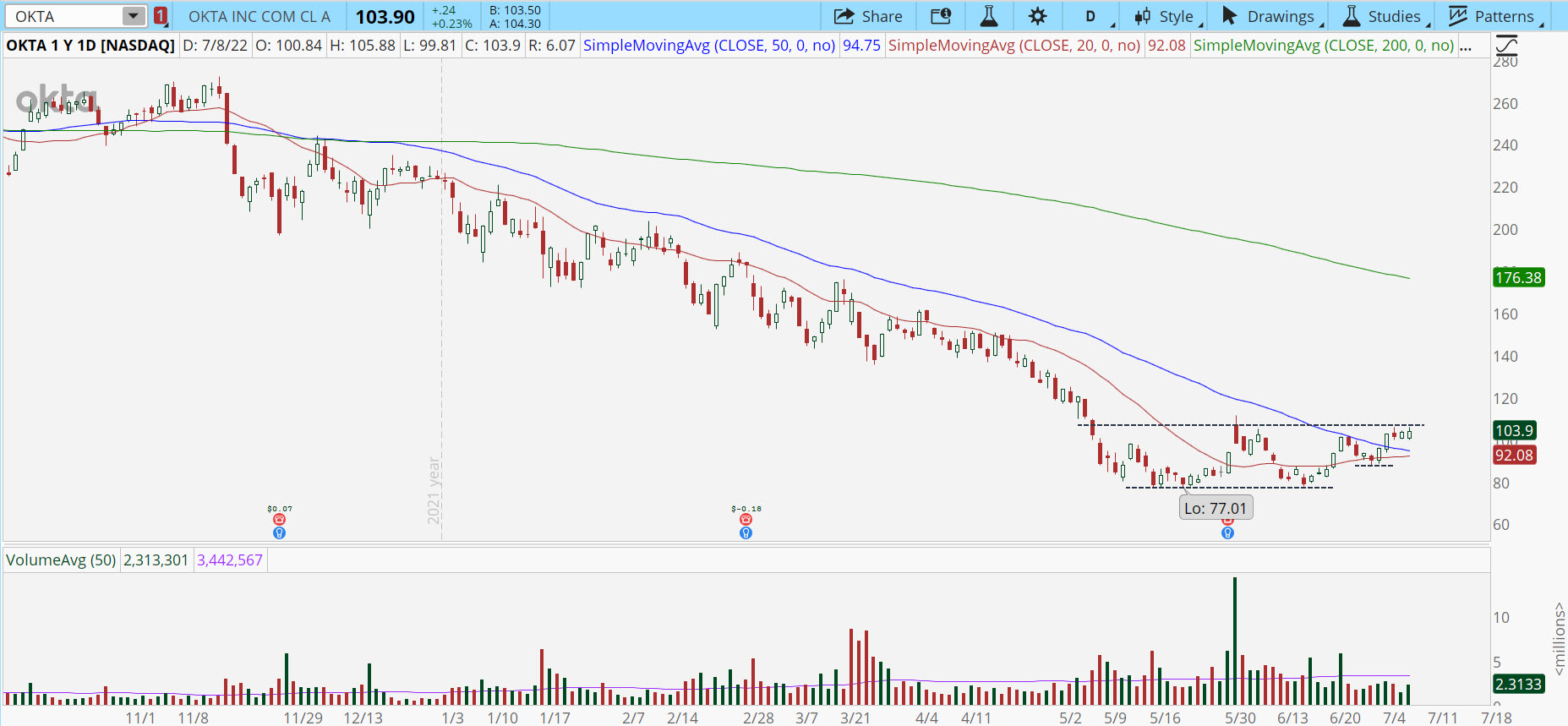Click the OKTA symbol input field
Viewport: 1568px width, 726px height.
tap(63, 16)
